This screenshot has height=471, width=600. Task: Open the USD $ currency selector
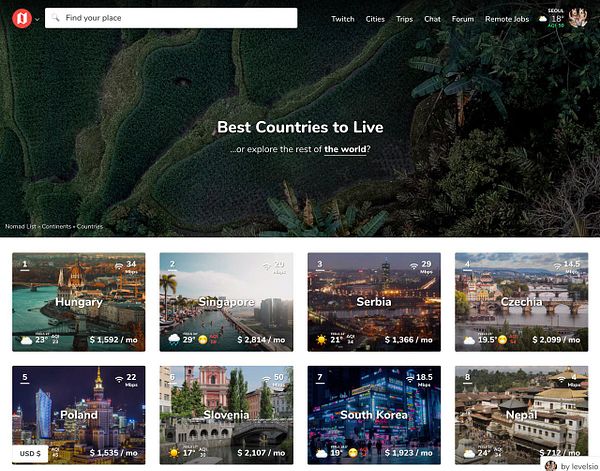[x=30, y=453]
